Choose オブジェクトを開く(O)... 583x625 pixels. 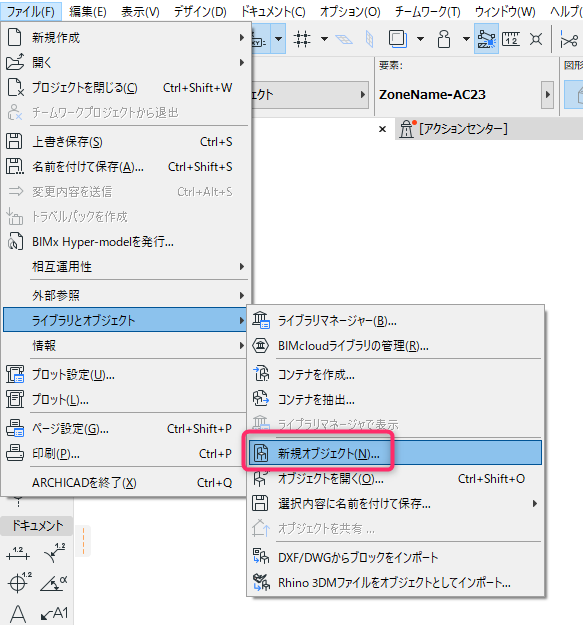(395, 479)
